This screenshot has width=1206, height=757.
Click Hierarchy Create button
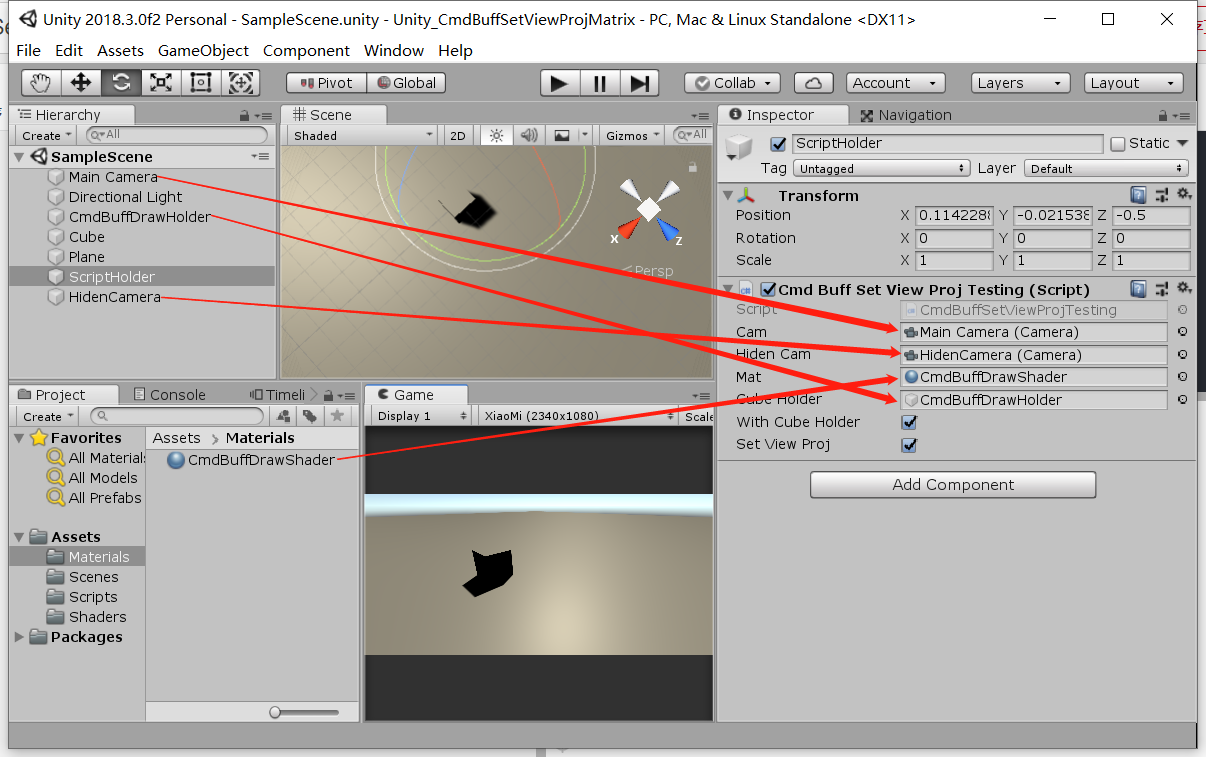coord(47,135)
